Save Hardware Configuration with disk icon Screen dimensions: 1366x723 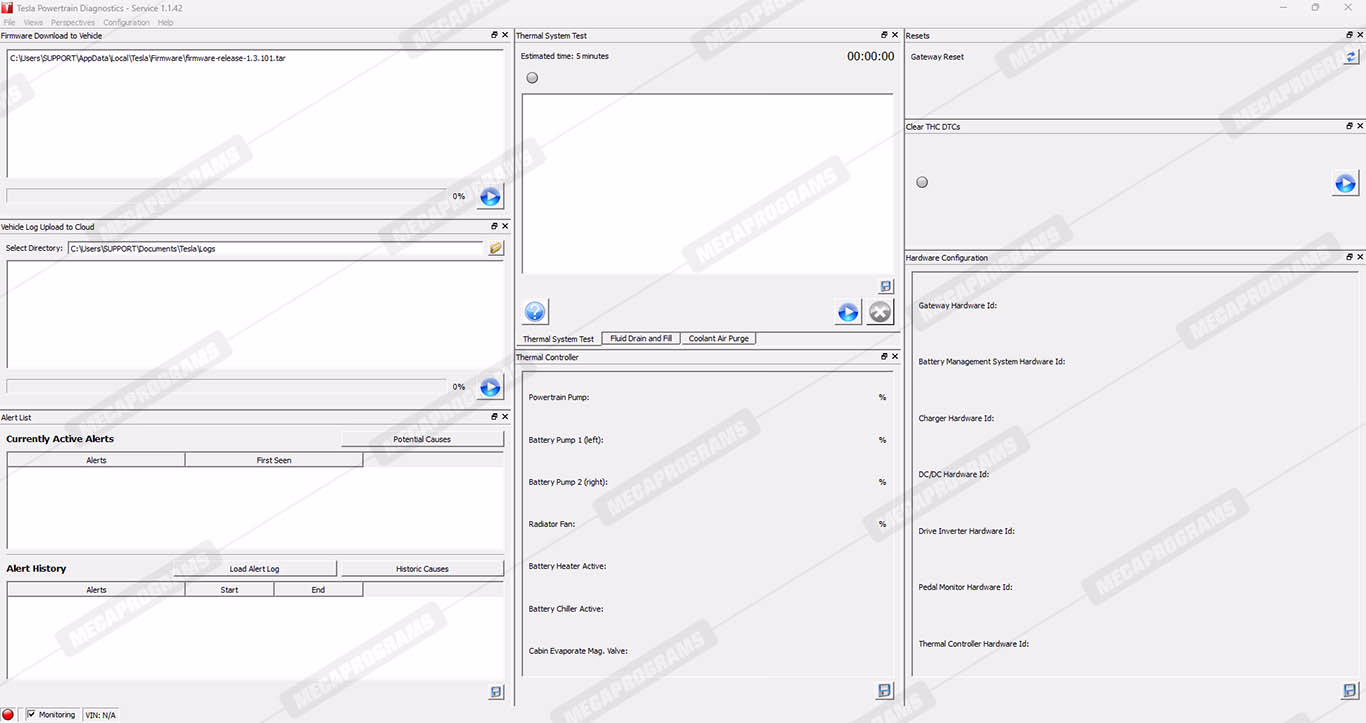point(1350,691)
